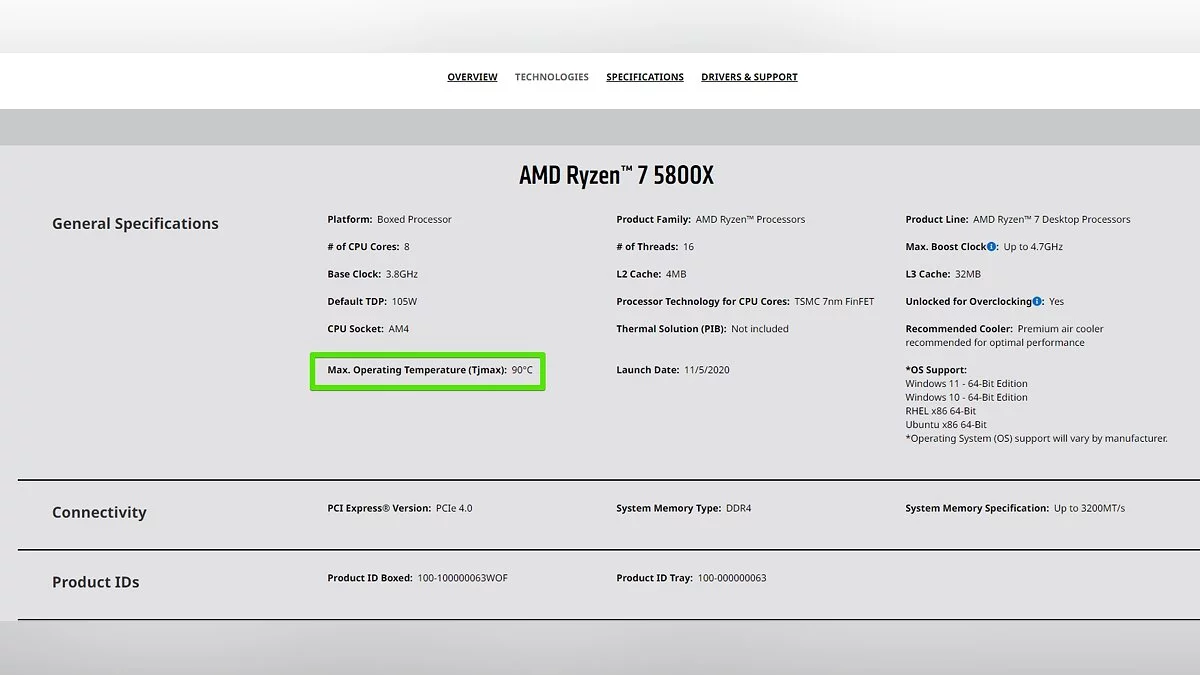Click the PCI Express Version entry
This screenshot has width=1200, height=675.
pos(399,508)
